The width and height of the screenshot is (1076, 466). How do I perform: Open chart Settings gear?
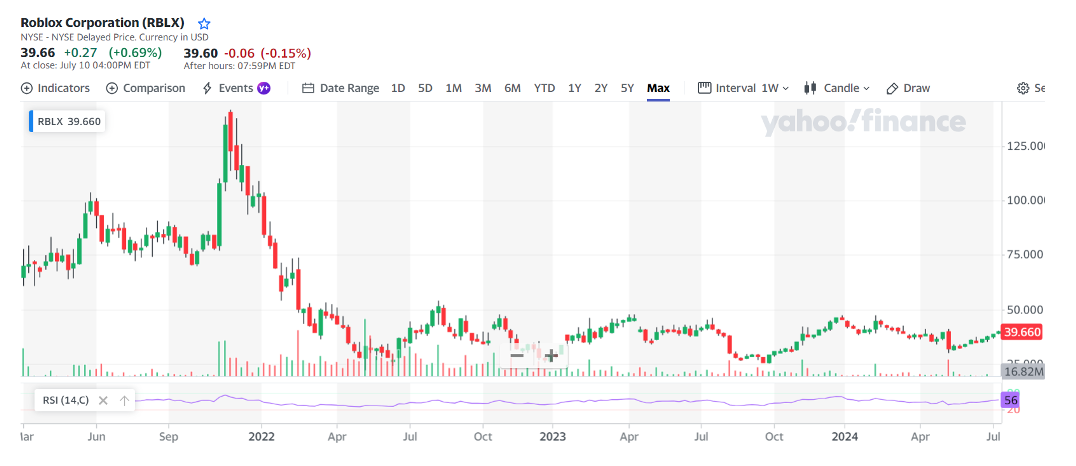1023,88
